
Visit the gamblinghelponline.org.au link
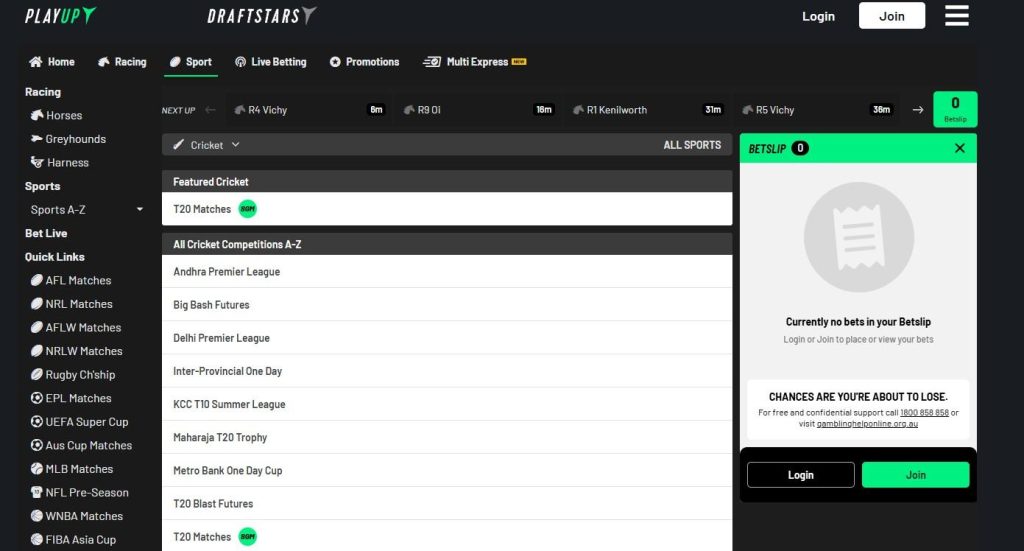tap(867, 424)
